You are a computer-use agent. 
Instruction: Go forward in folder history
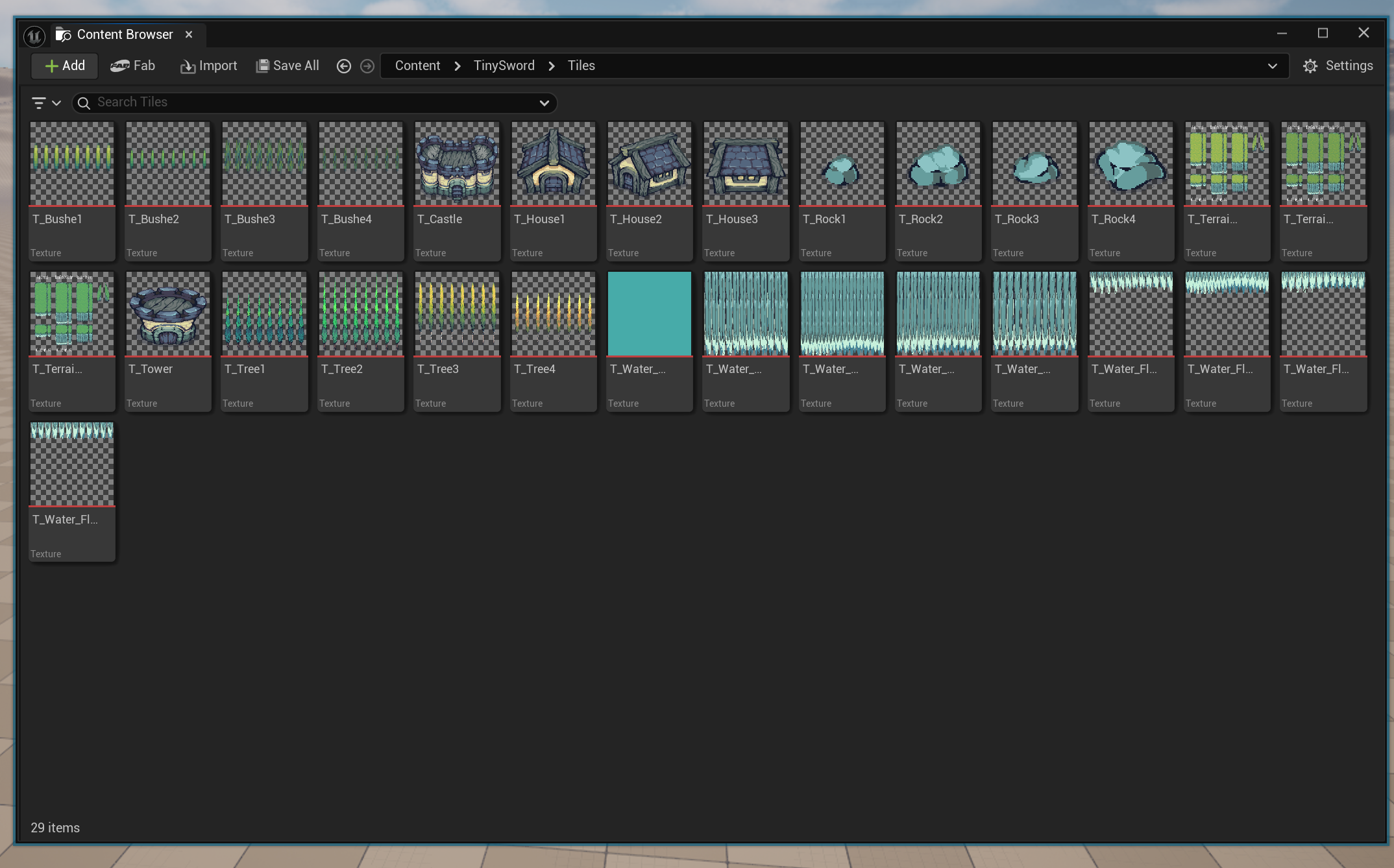pyautogui.click(x=367, y=66)
